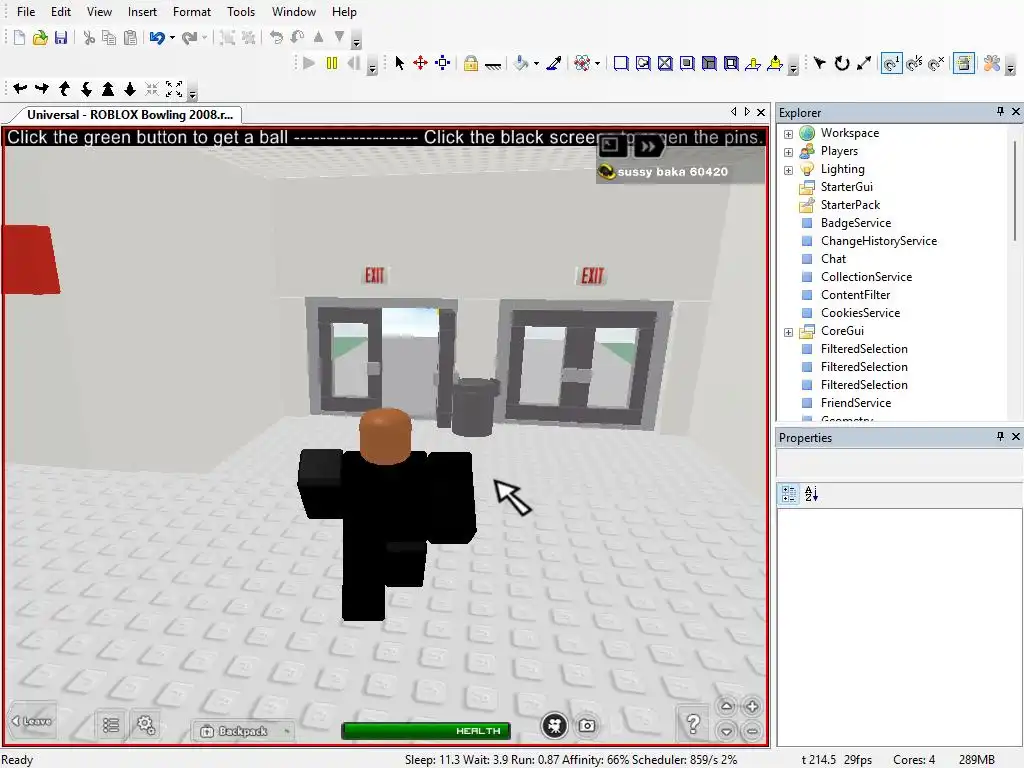
Task: Click the Paste clipboard icon
Action: coord(131,38)
